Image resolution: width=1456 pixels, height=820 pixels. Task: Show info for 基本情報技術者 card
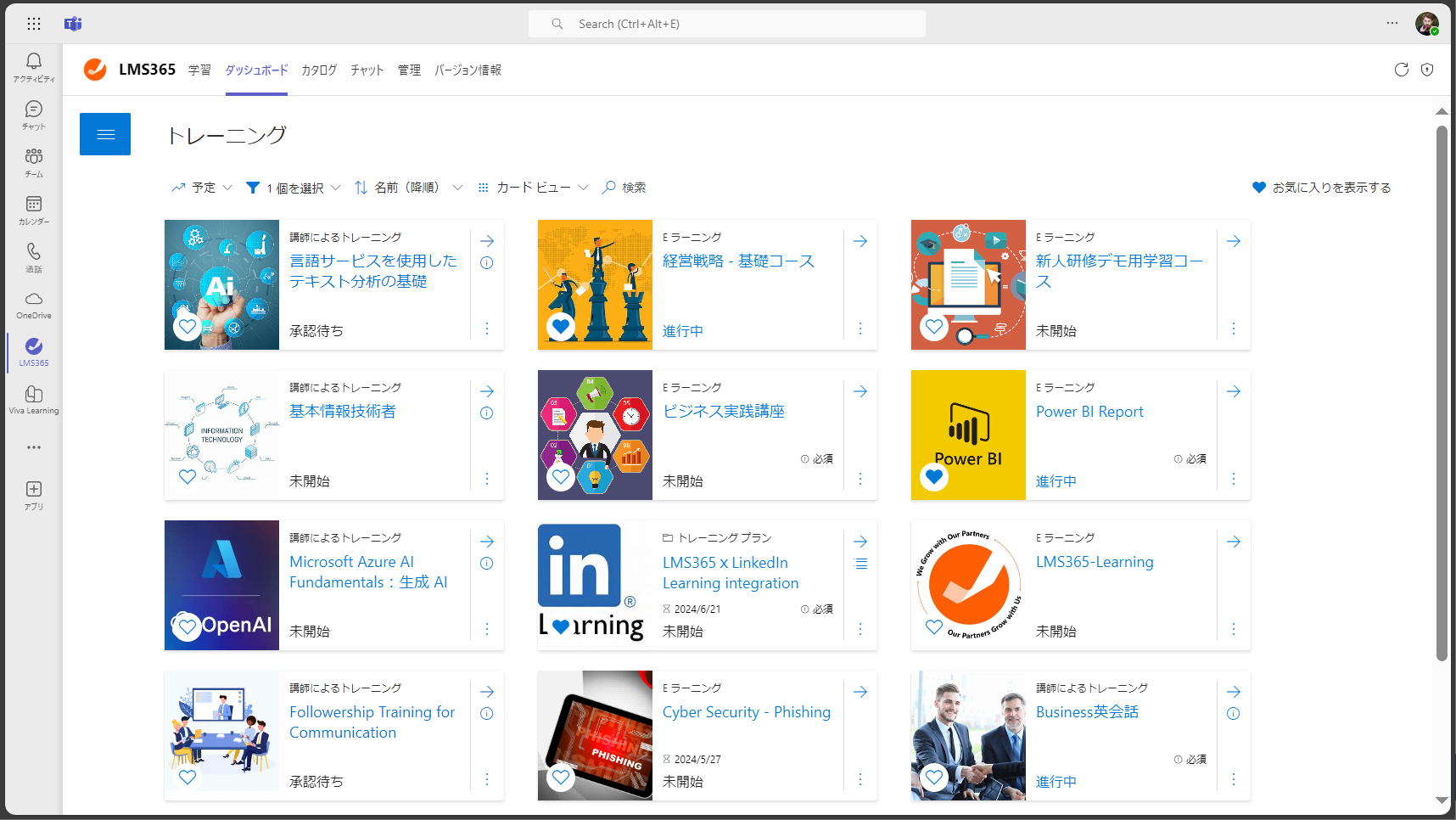click(x=487, y=413)
